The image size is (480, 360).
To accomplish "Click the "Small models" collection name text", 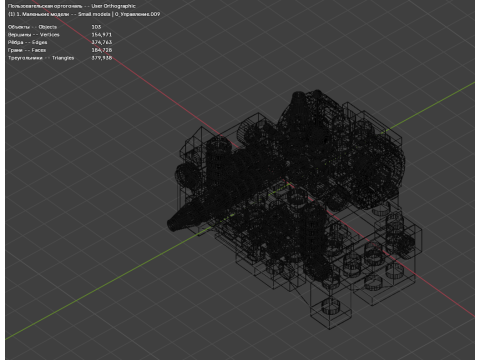I will click(x=94, y=14).
